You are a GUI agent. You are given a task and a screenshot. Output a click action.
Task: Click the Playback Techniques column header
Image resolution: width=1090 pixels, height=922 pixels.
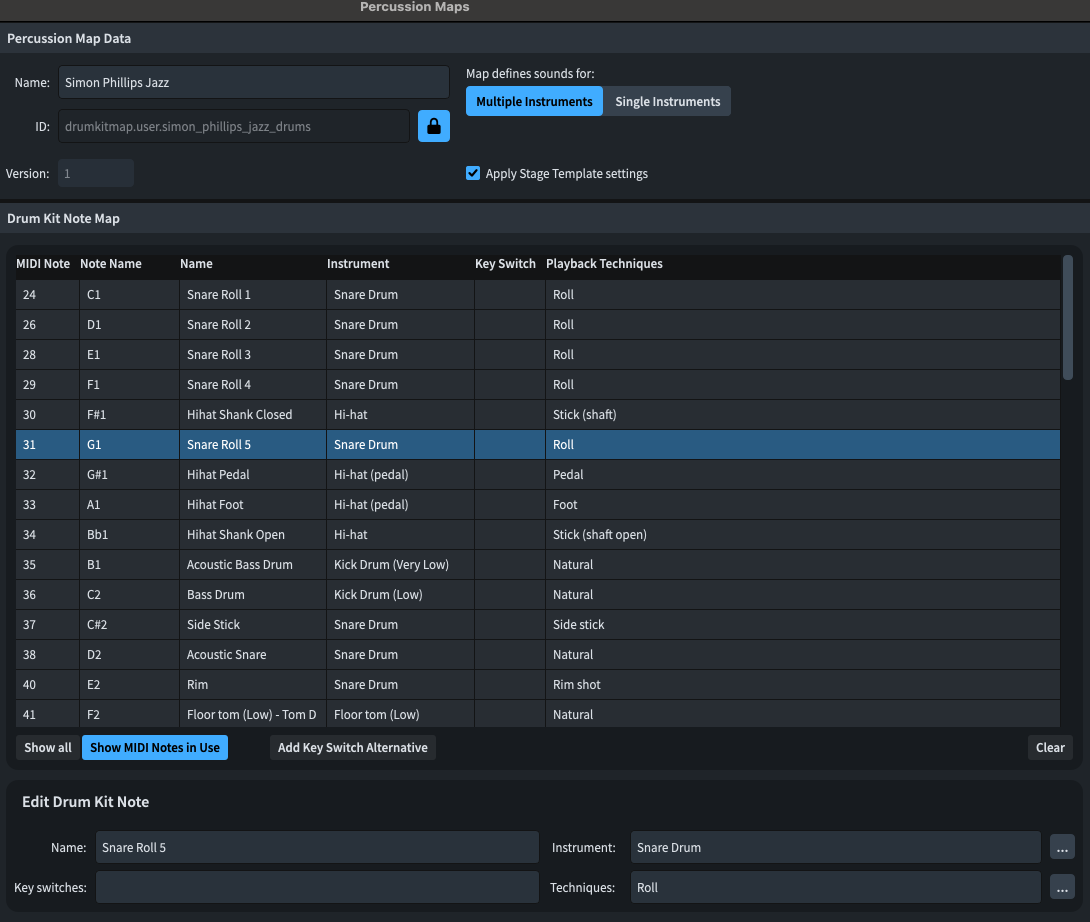[604, 264]
